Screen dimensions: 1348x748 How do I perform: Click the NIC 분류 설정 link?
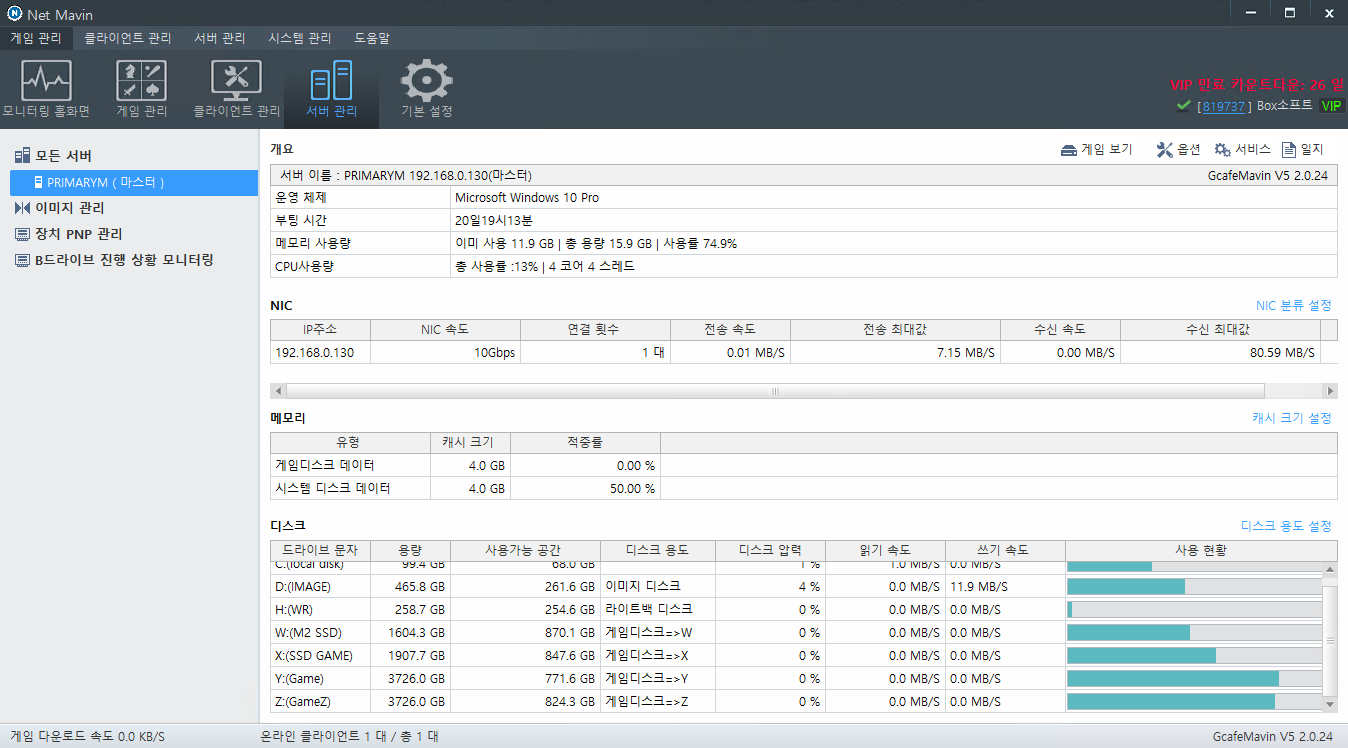1294,305
